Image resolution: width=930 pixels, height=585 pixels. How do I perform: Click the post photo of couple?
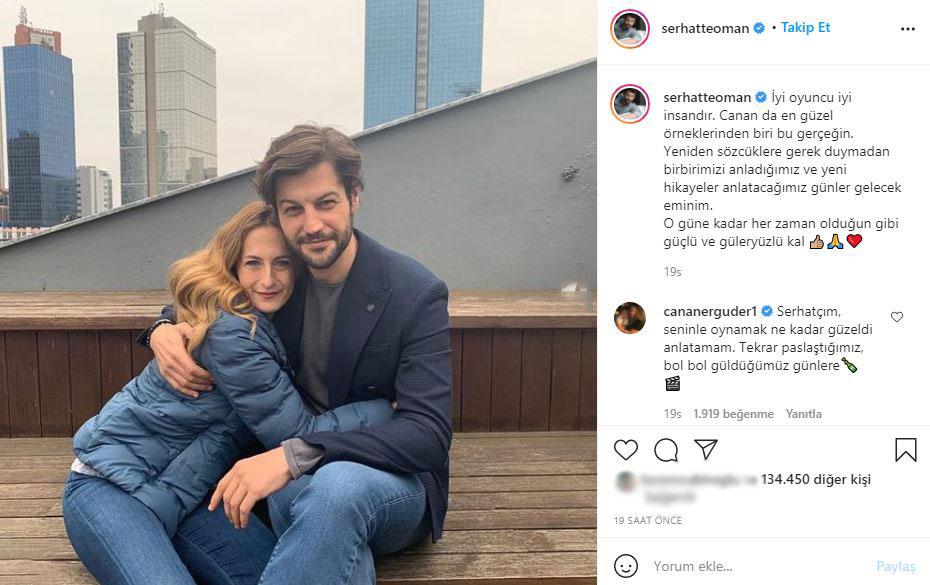pyautogui.click(x=298, y=292)
